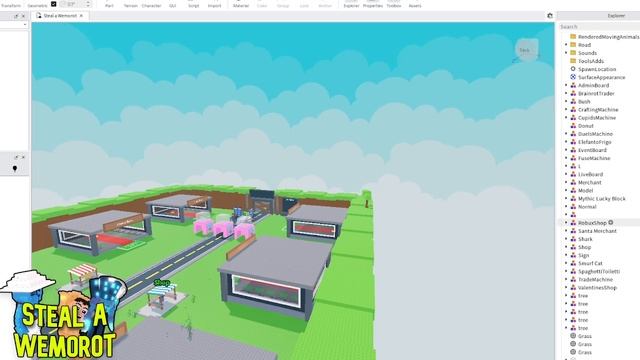Select the Normal row in Explorer
Viewport: 640px width, 360px height.
(x=599, y=207)
